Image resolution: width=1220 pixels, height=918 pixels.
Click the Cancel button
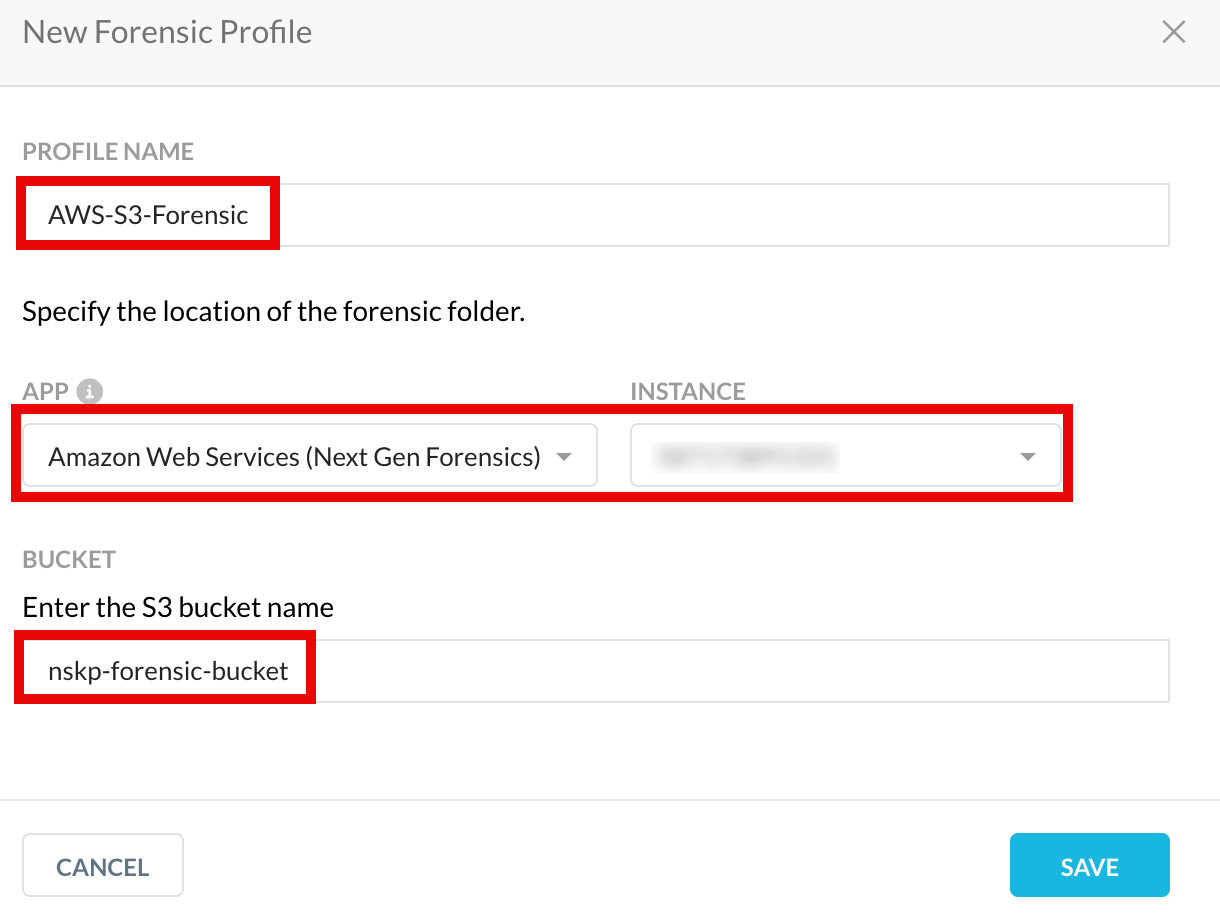click(x=103, y=866)
